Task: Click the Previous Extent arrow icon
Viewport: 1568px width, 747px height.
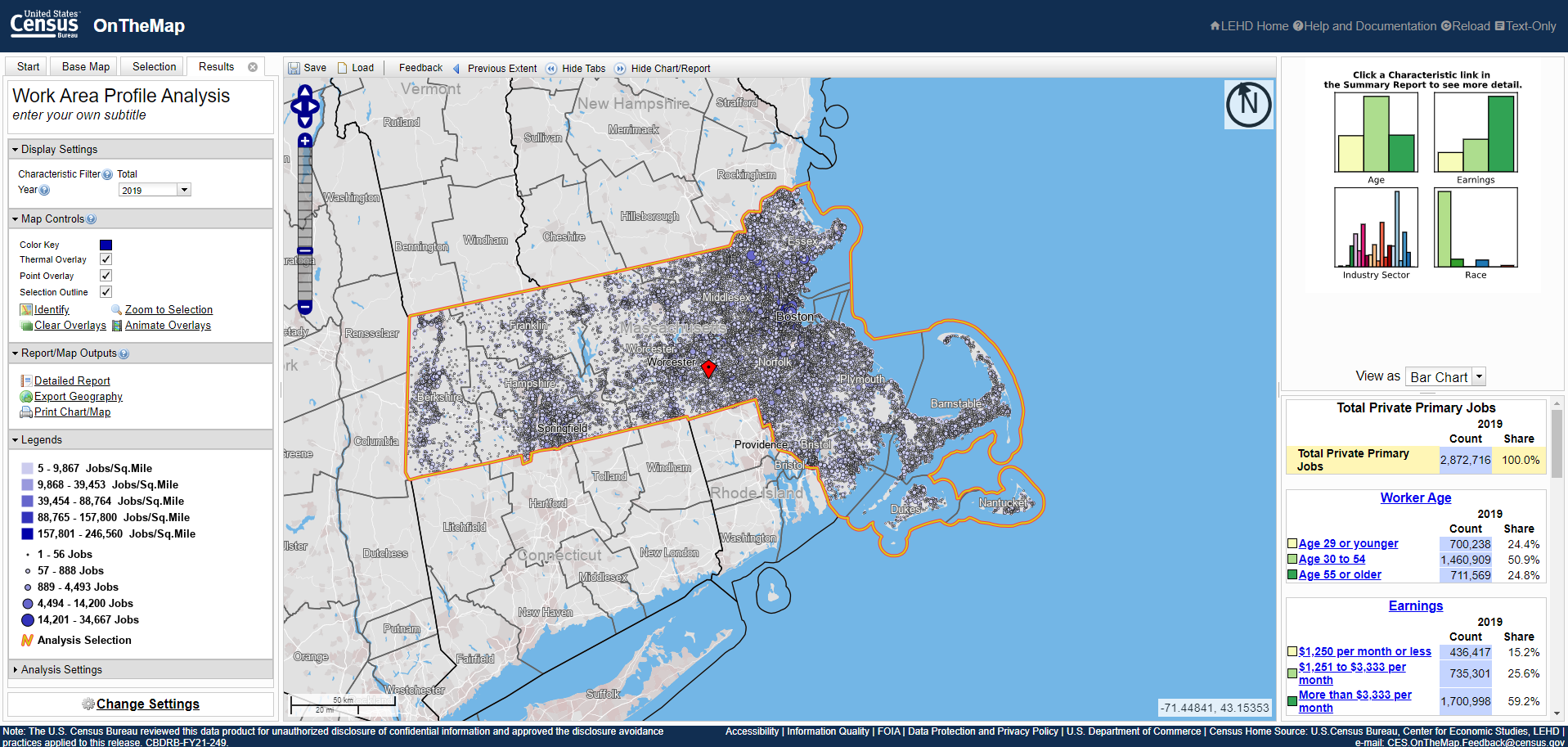Action: pyautogui.click(x=456, y=69)
